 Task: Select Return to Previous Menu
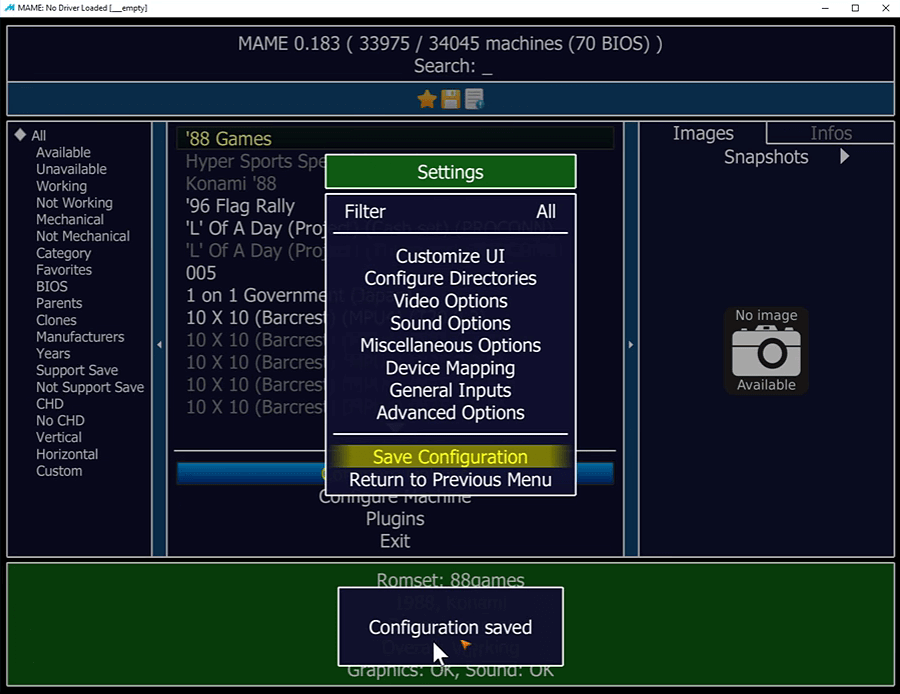coord(450,479)
